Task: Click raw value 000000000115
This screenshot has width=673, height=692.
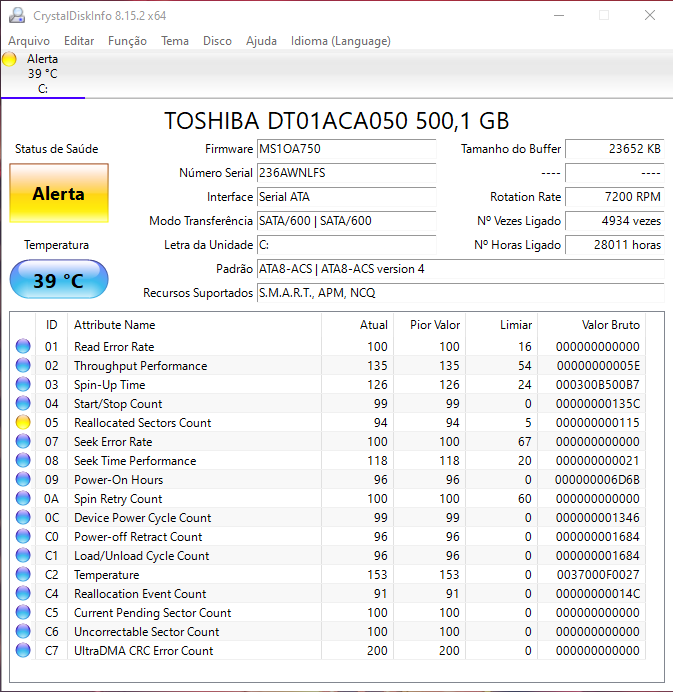Action: coord(598,423)
